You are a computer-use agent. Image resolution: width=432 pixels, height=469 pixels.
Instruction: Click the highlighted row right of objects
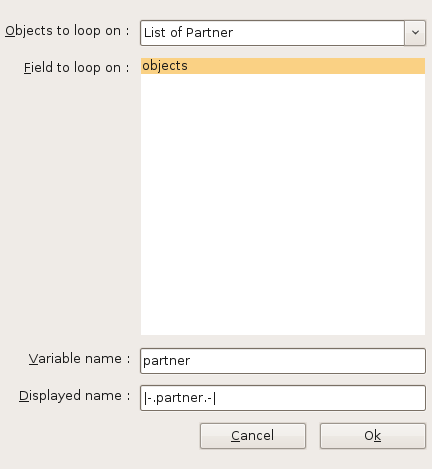[x=307, y=66]
